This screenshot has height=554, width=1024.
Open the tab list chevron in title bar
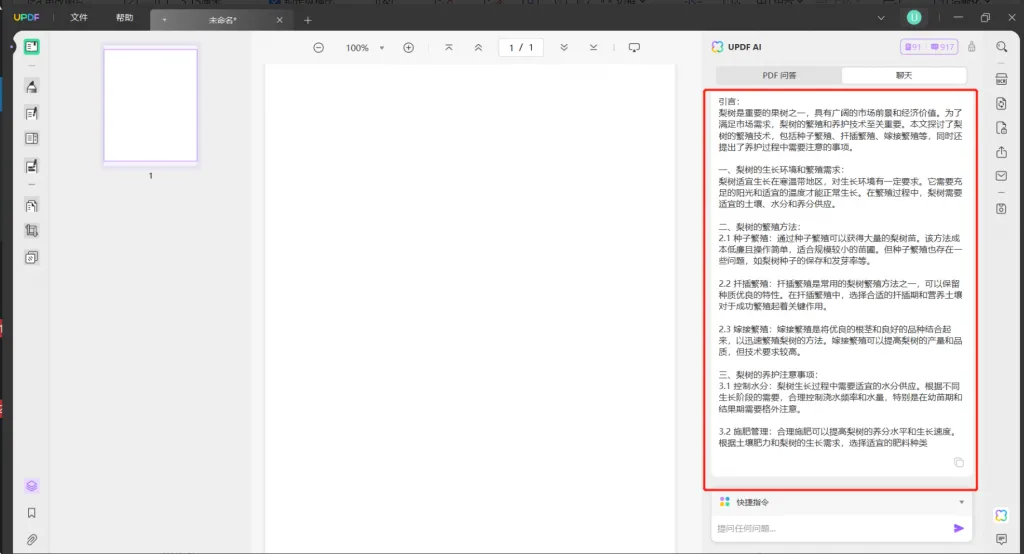point(881,18)
